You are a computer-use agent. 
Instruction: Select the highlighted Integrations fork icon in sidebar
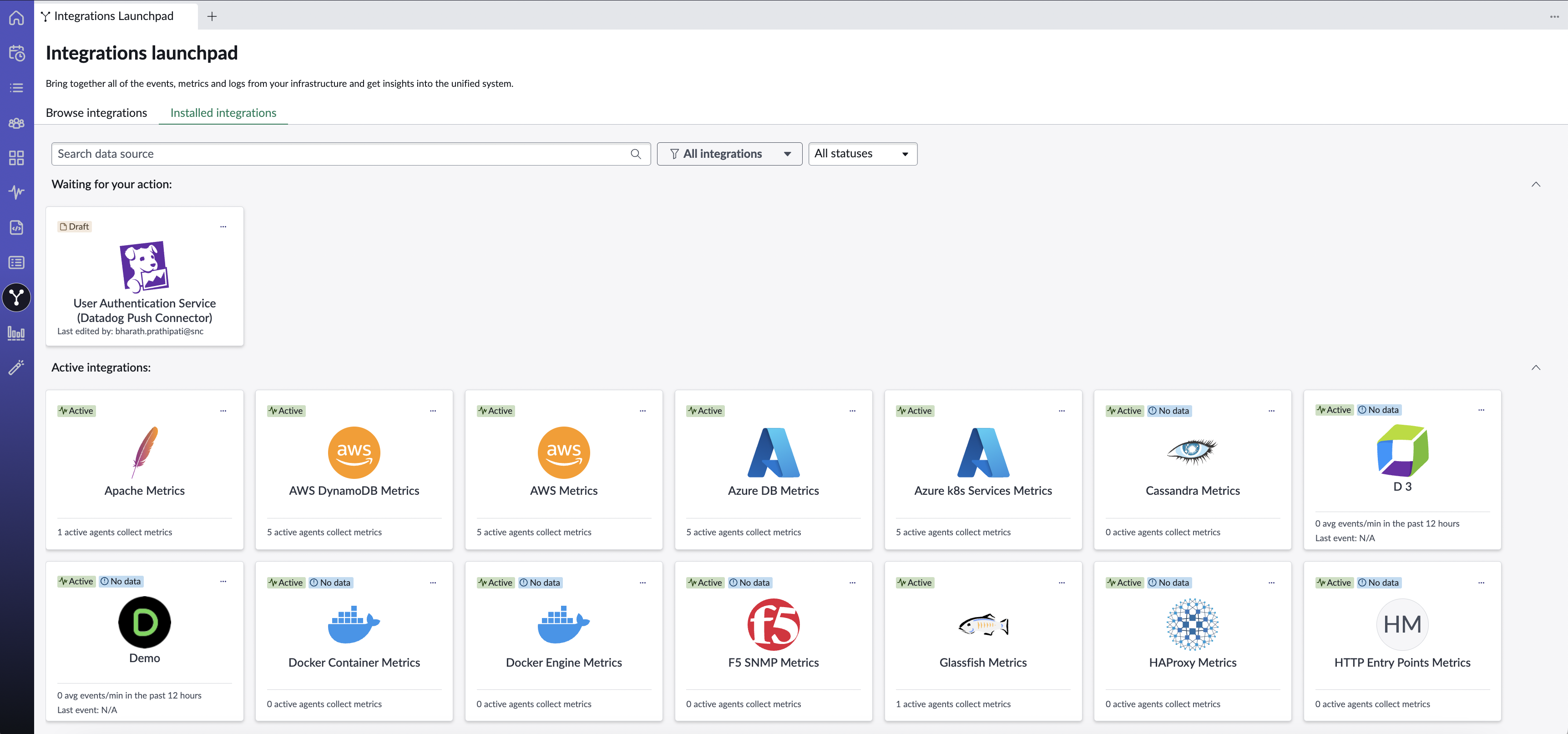16,297
